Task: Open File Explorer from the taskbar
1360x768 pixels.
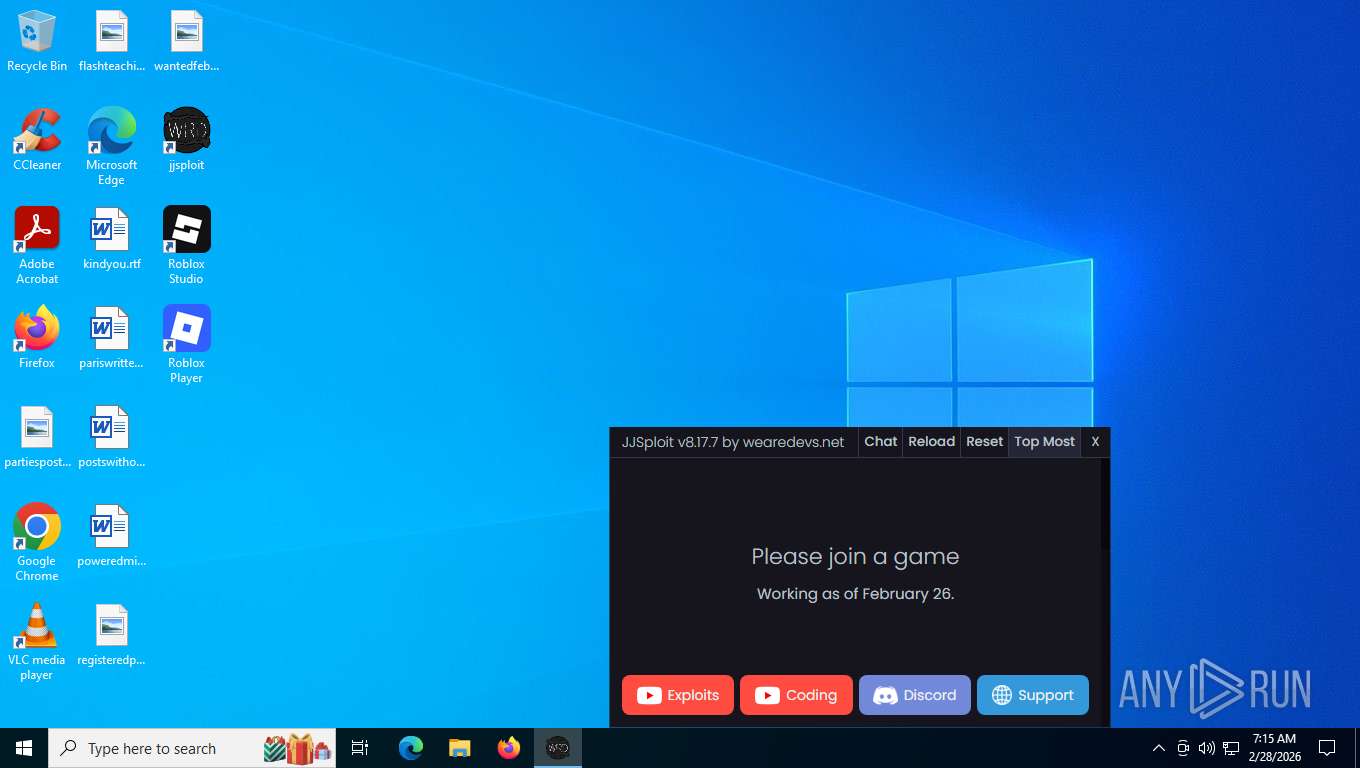Action: [x=460, y=748]
